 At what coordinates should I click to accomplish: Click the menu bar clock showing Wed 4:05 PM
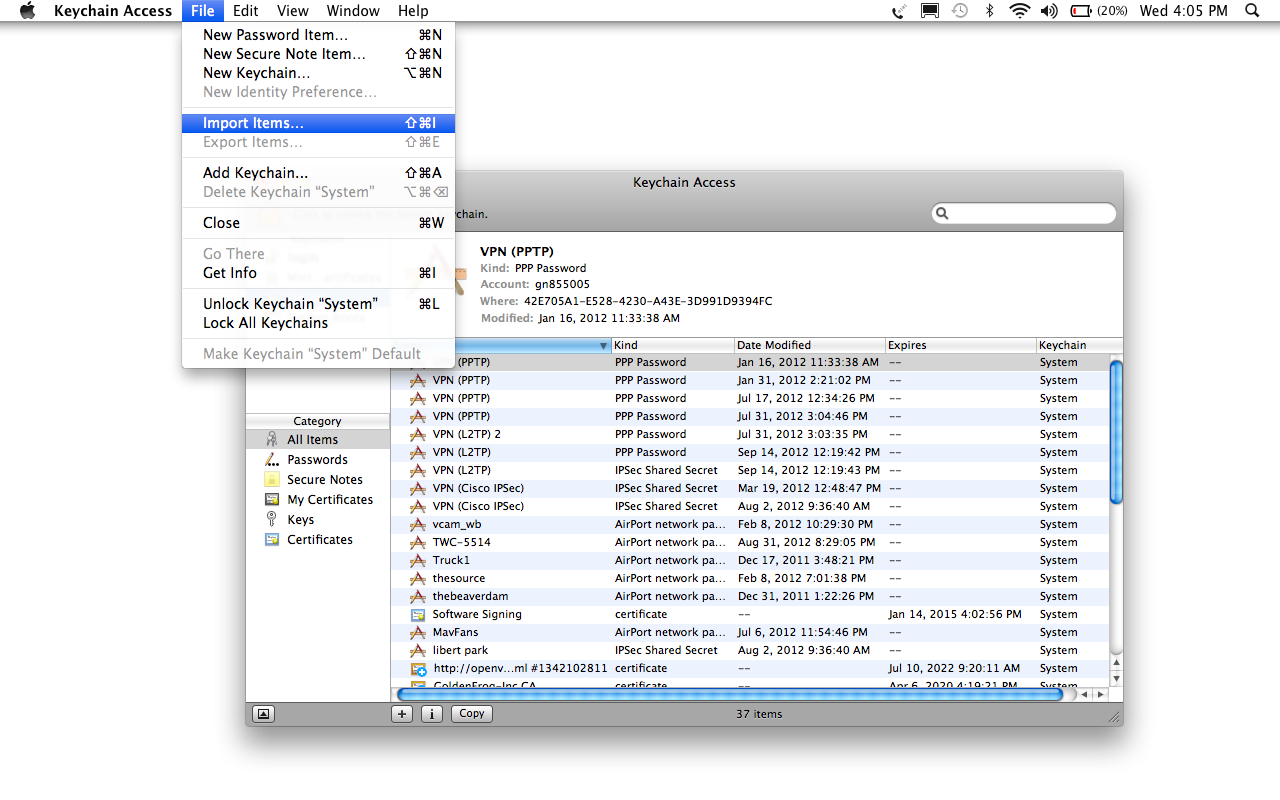[1183, 11]
